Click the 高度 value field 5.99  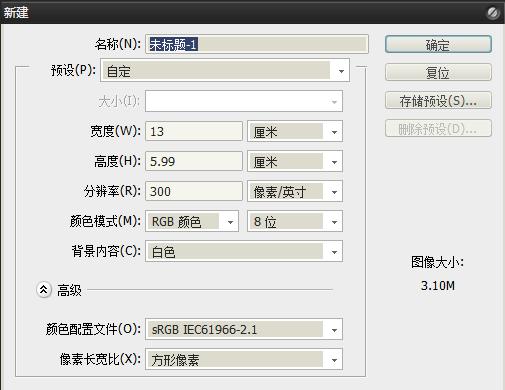coord(194,161)
